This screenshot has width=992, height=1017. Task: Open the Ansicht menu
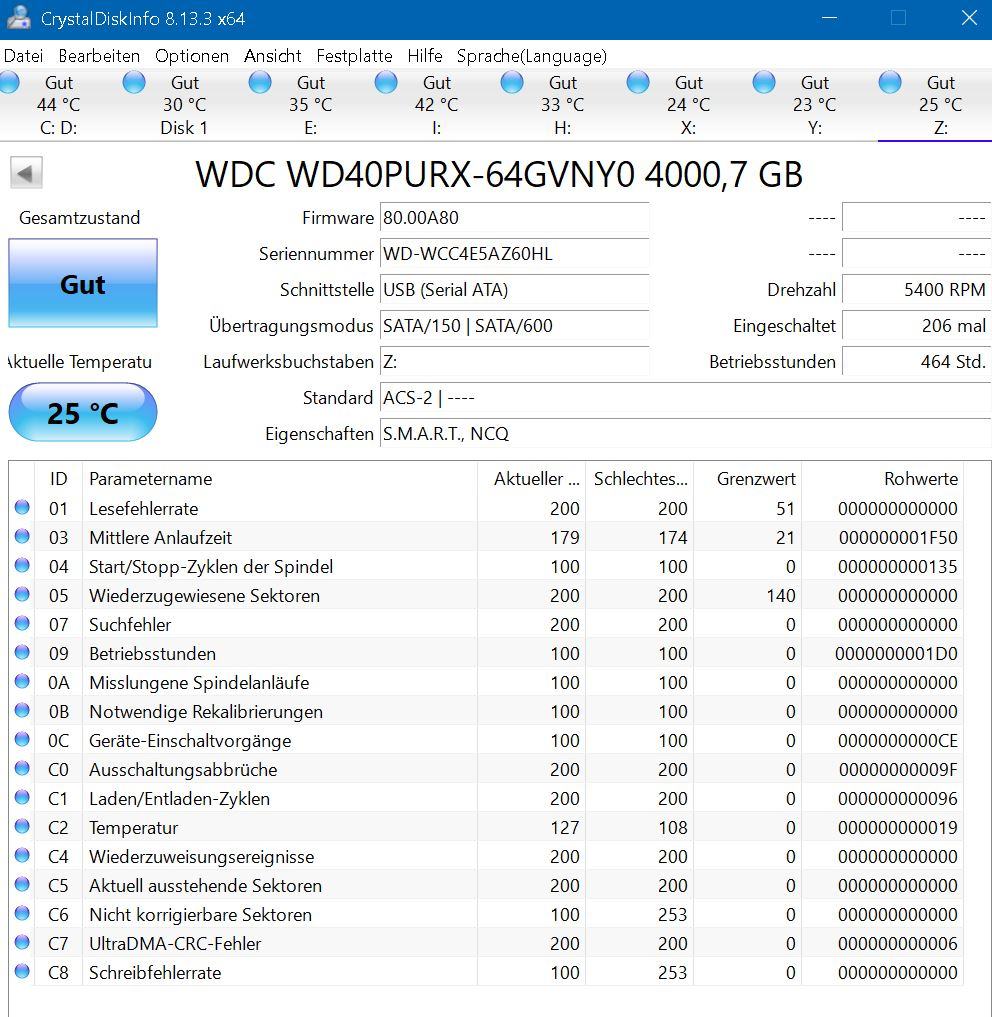coord(272,56)
